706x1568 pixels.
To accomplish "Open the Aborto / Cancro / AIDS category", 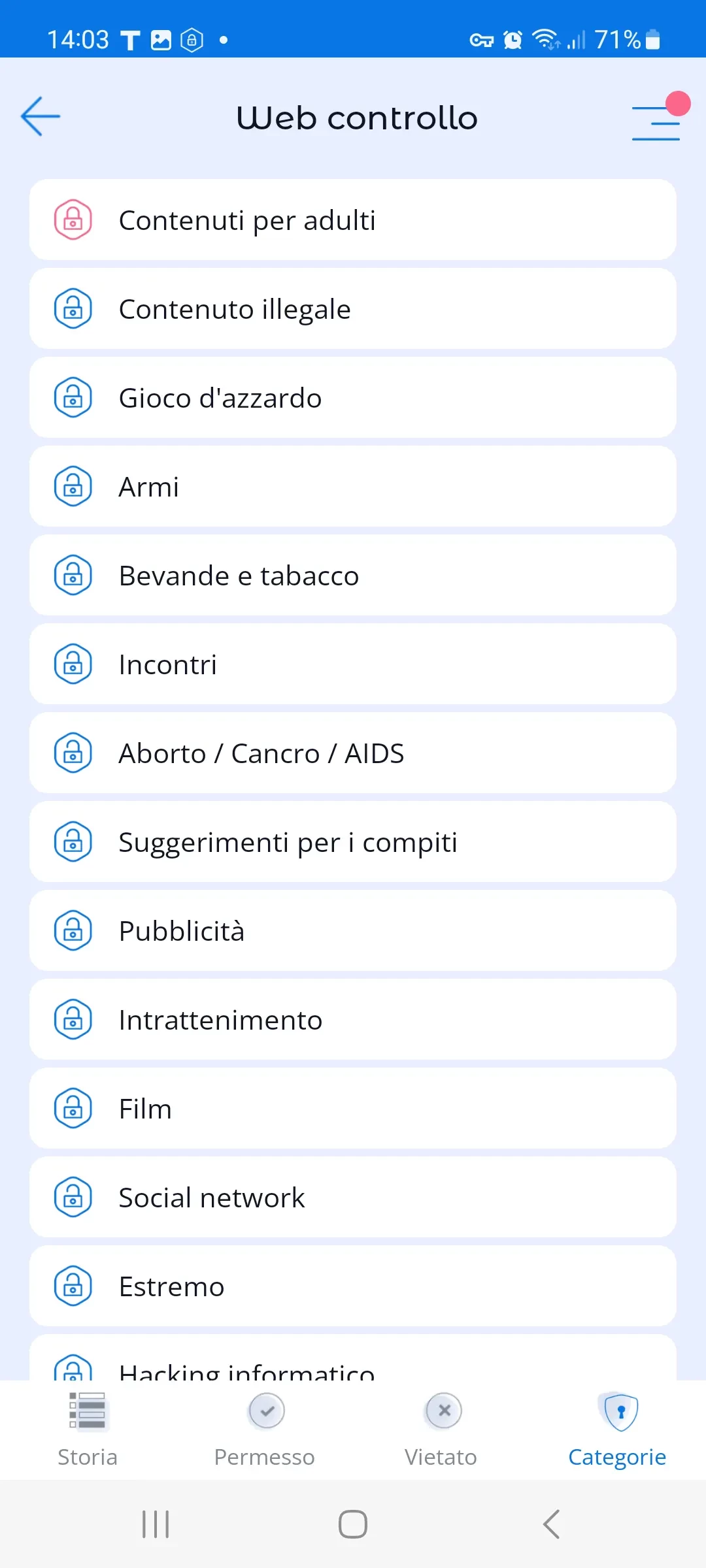I will tap(353, 753).
